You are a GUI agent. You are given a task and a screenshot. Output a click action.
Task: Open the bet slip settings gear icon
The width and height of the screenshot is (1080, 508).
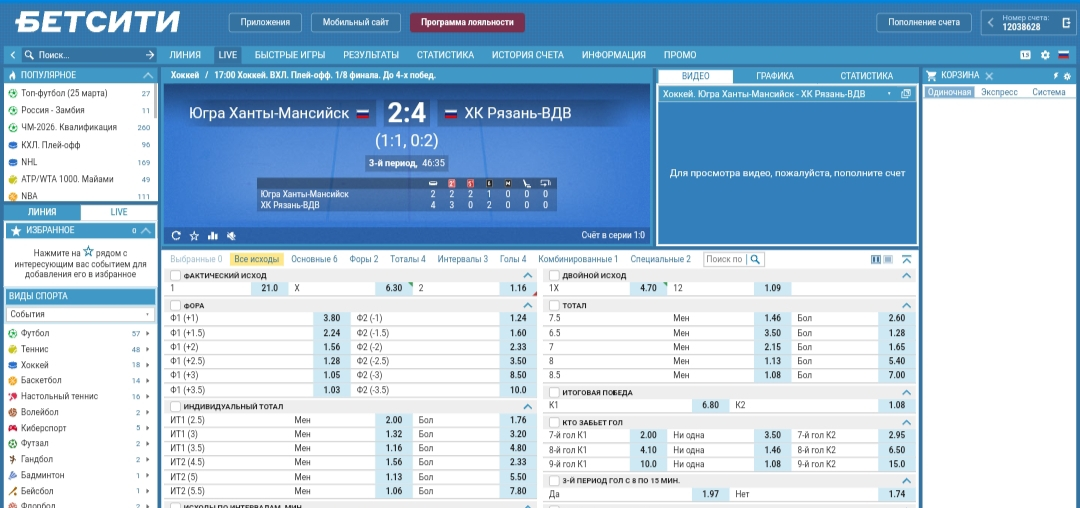(1068, 76)
